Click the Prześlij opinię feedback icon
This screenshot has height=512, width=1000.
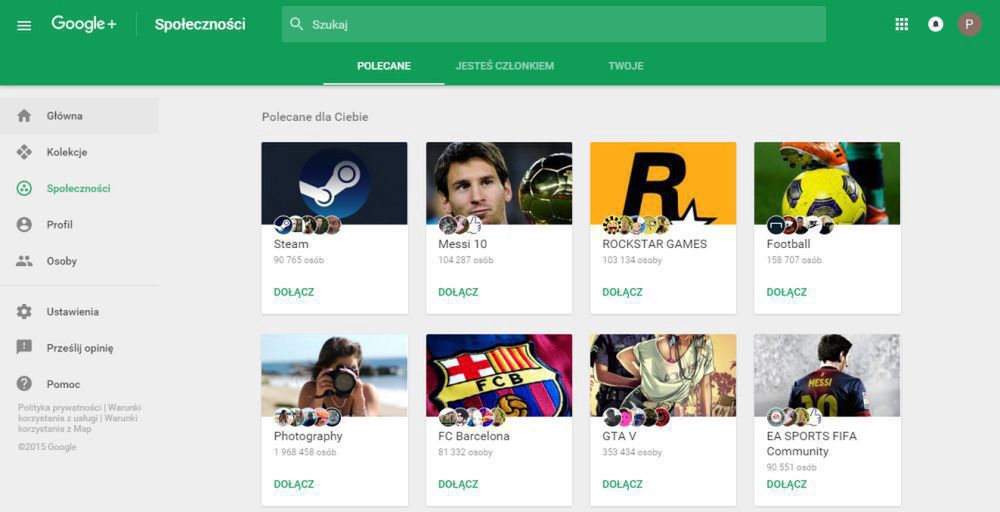click(24, 347)
